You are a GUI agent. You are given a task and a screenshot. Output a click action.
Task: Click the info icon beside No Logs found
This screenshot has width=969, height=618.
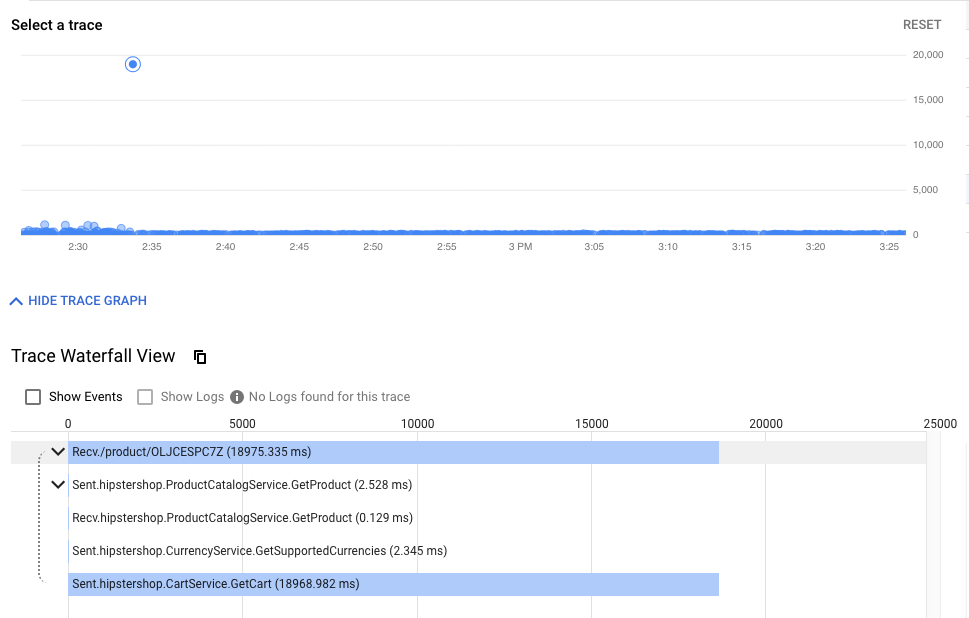coord(237,397)
